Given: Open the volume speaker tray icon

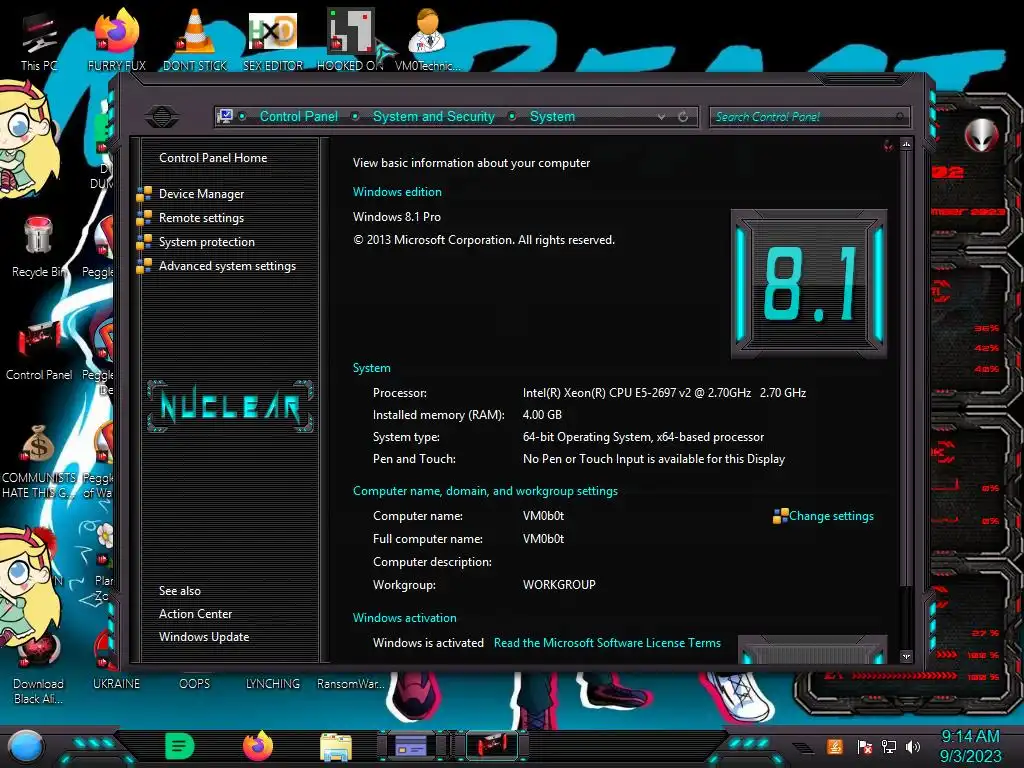Looking at the screenshot, I should (x=913, y=746).
